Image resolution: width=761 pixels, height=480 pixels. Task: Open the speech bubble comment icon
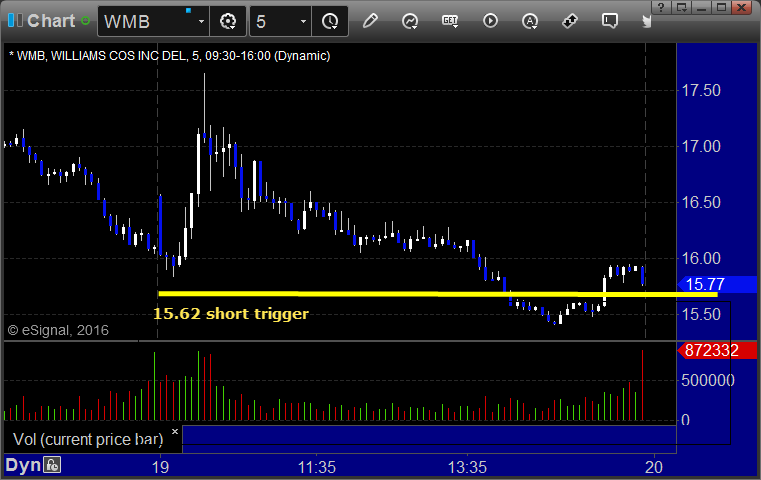(610, 21)
